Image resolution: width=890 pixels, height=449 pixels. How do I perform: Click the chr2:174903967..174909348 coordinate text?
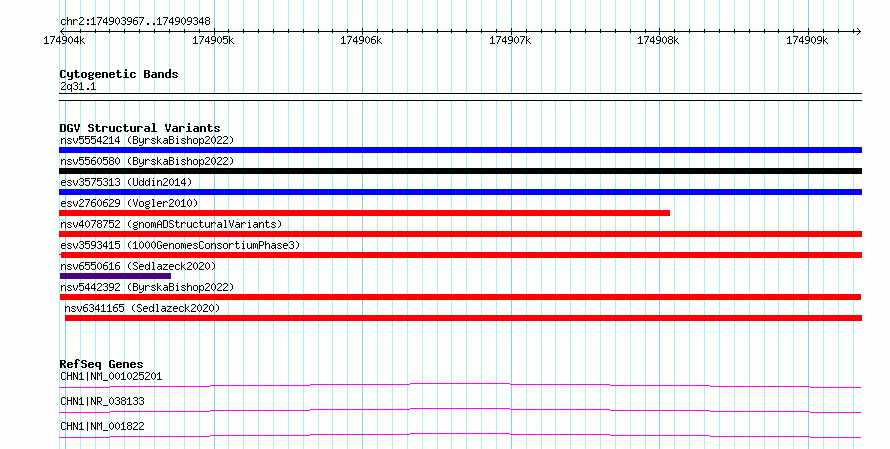[x=135, y=22]
